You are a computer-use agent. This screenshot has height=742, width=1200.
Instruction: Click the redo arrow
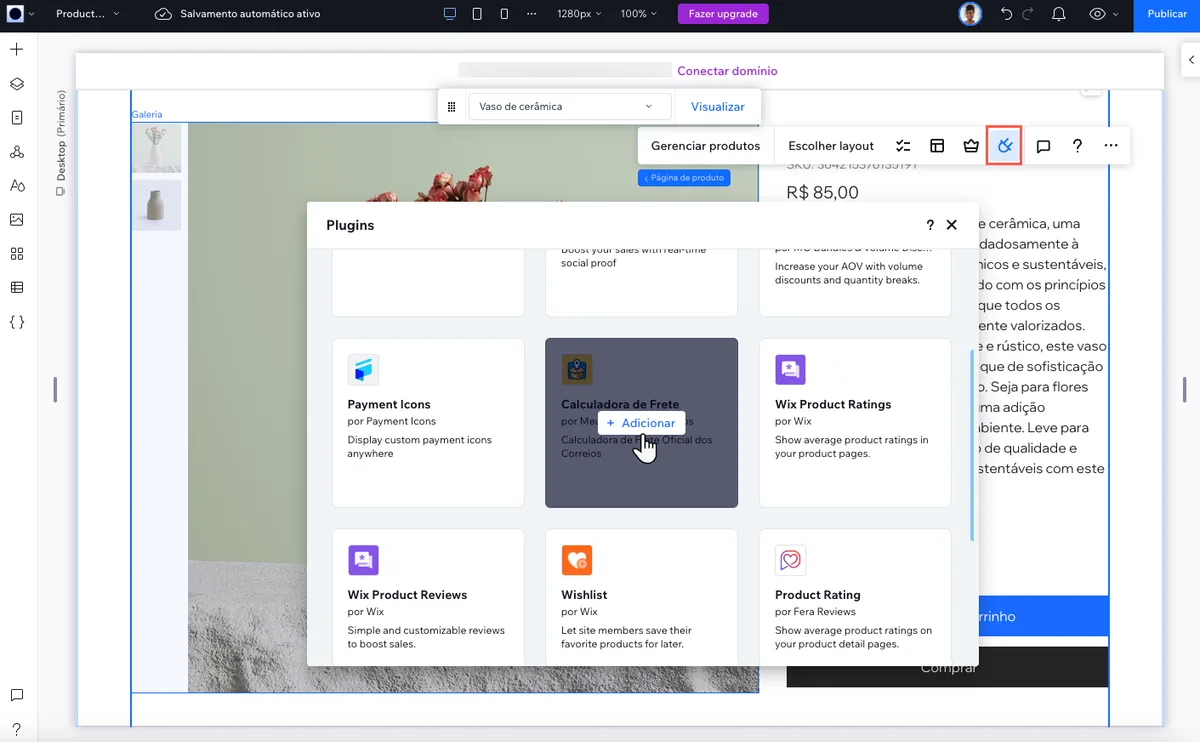(1030, 14)
